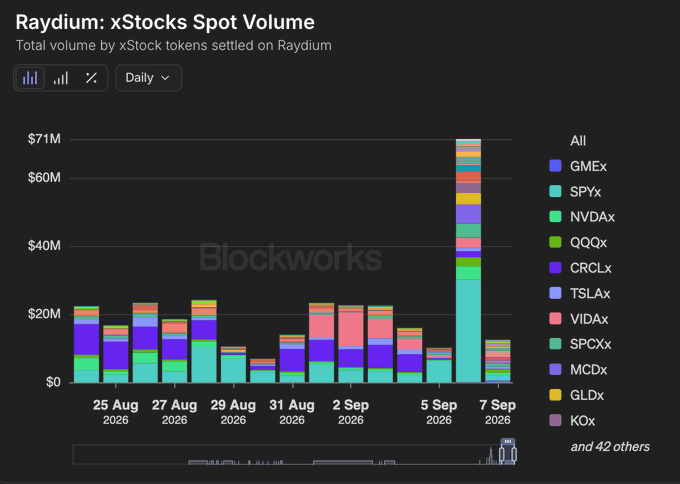Click the '31 Aug 2026' axis label
This screenshot has width=680, height=484.
point(292,412)
